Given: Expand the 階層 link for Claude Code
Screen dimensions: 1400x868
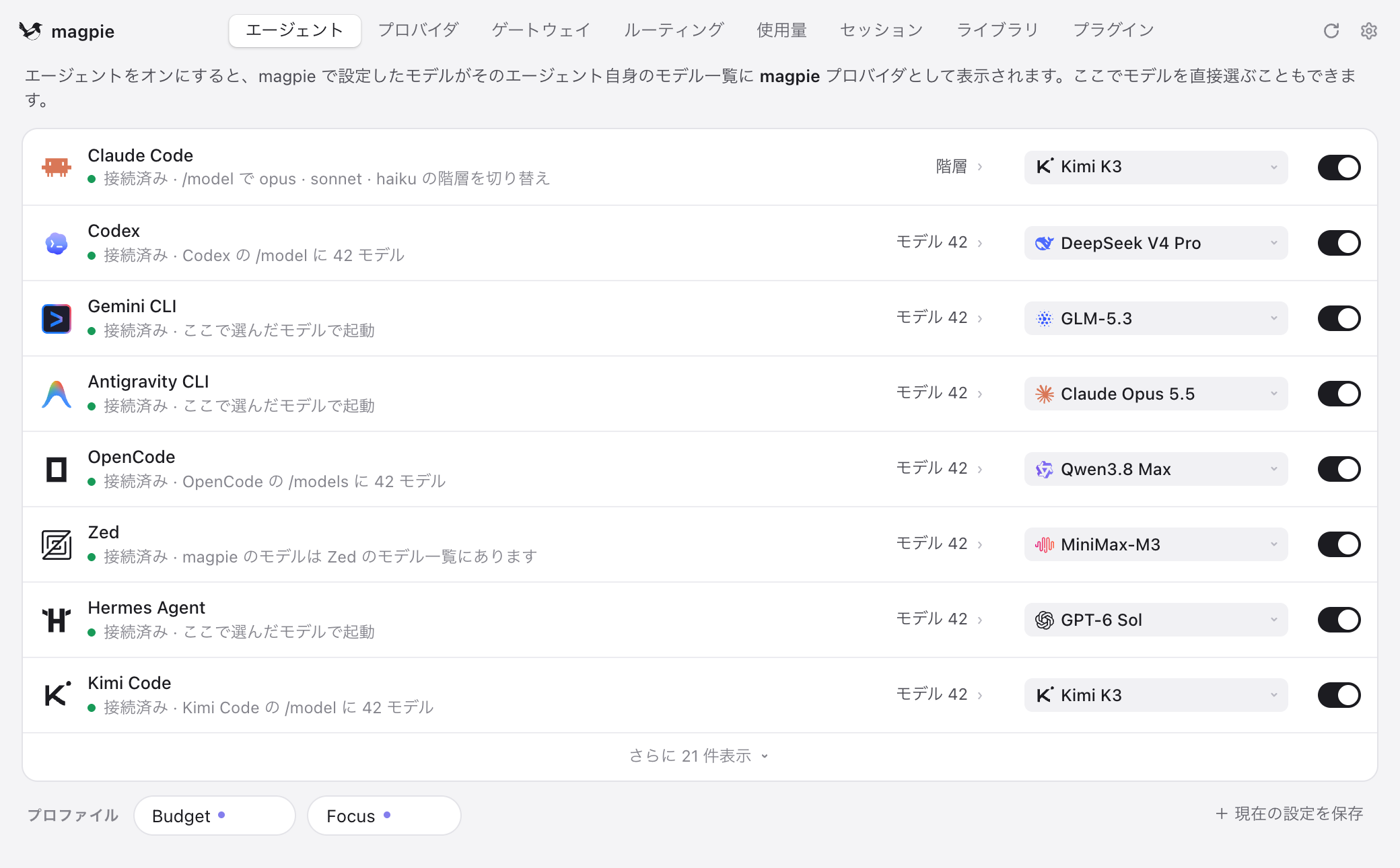Looking at the screenshot, I should pos(959,167).
